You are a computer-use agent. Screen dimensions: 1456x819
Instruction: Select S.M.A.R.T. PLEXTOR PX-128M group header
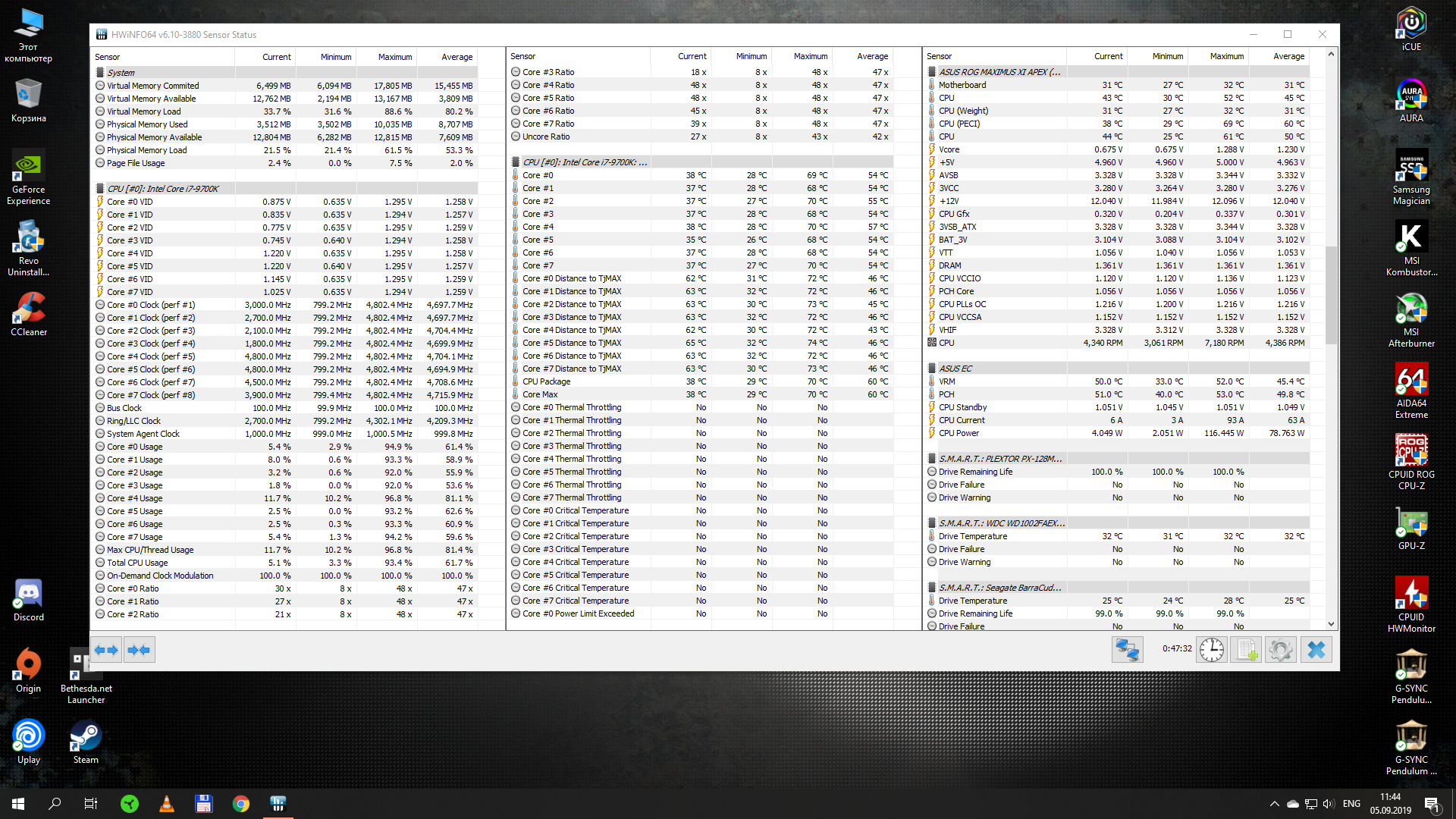(x=999, y=459)
